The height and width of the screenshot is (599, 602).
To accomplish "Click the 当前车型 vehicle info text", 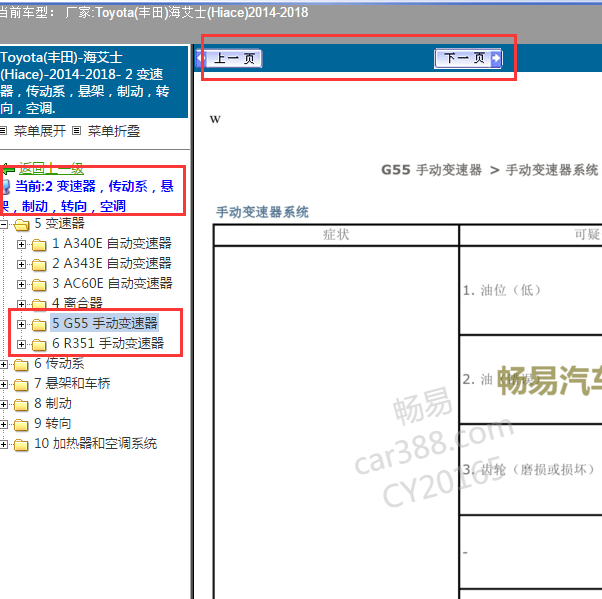I will click(x=154, y=13).
